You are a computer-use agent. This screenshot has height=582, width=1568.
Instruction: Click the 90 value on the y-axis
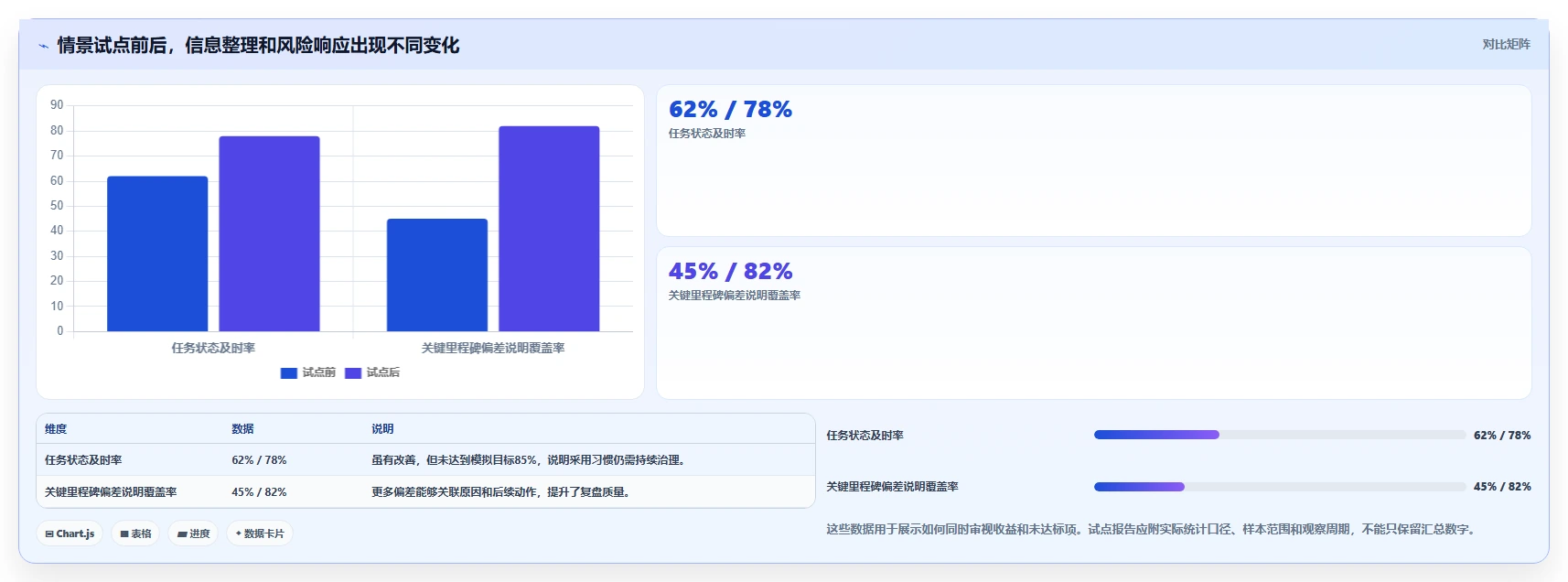(x=57, y=105)
